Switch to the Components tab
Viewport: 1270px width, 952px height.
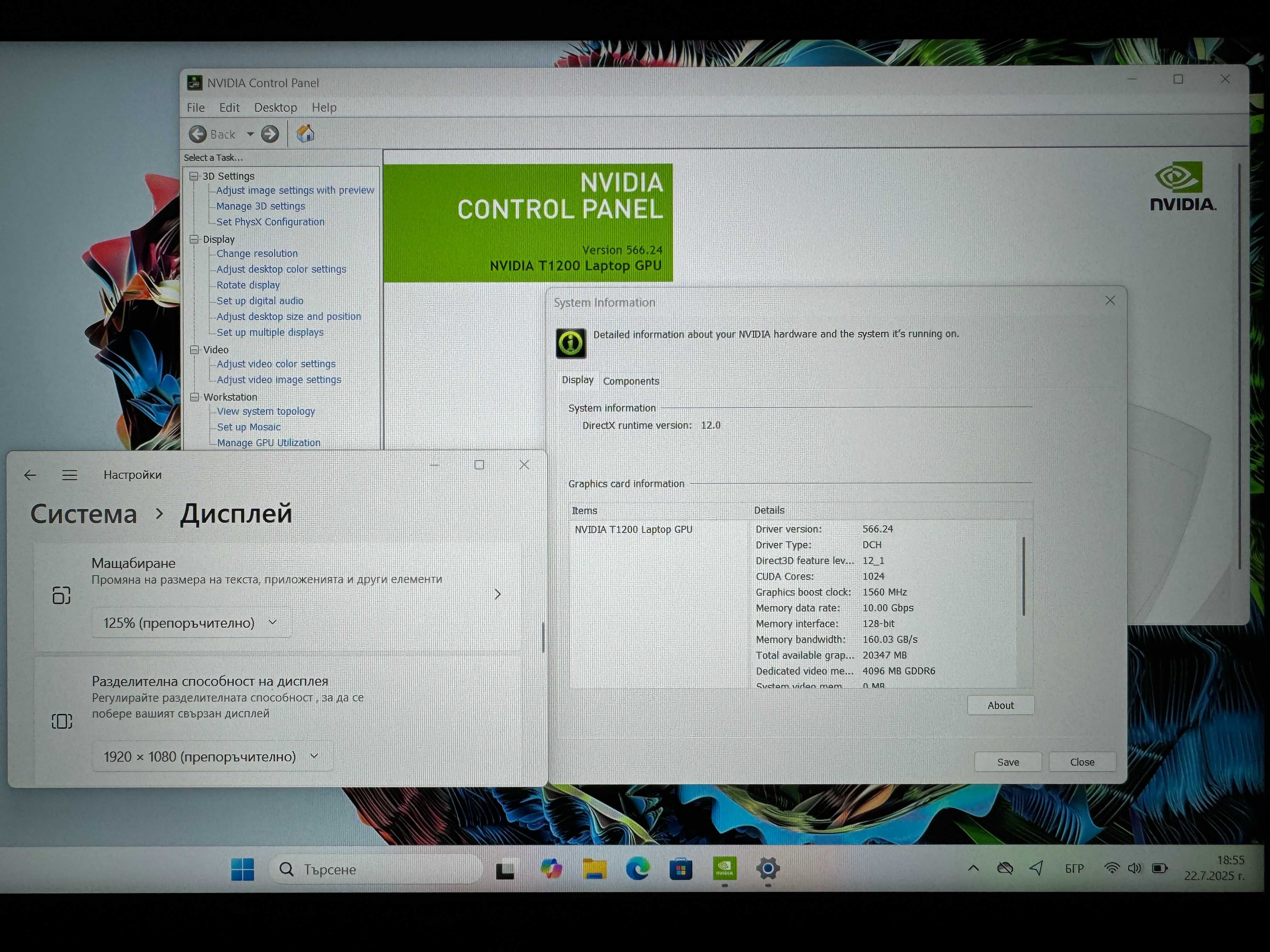point(631,381)
